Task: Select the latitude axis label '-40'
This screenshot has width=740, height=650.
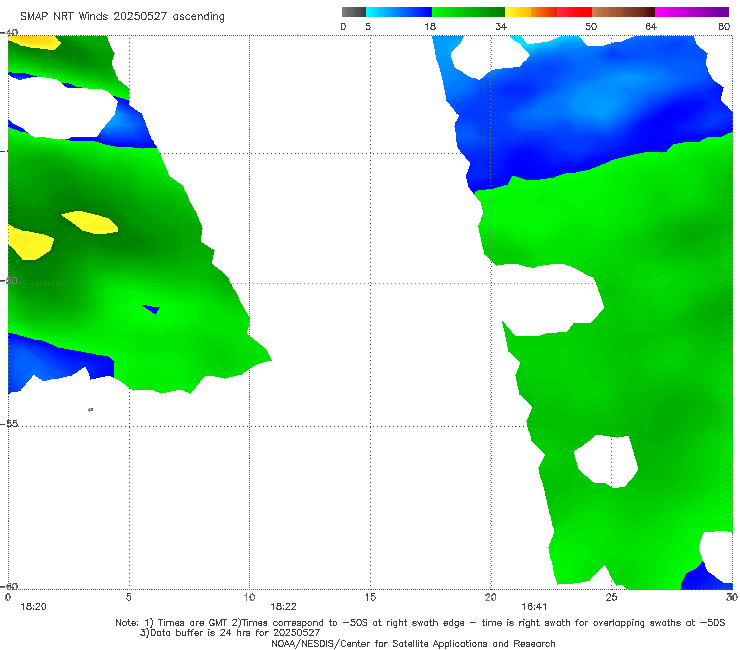Action: point(9,33)
